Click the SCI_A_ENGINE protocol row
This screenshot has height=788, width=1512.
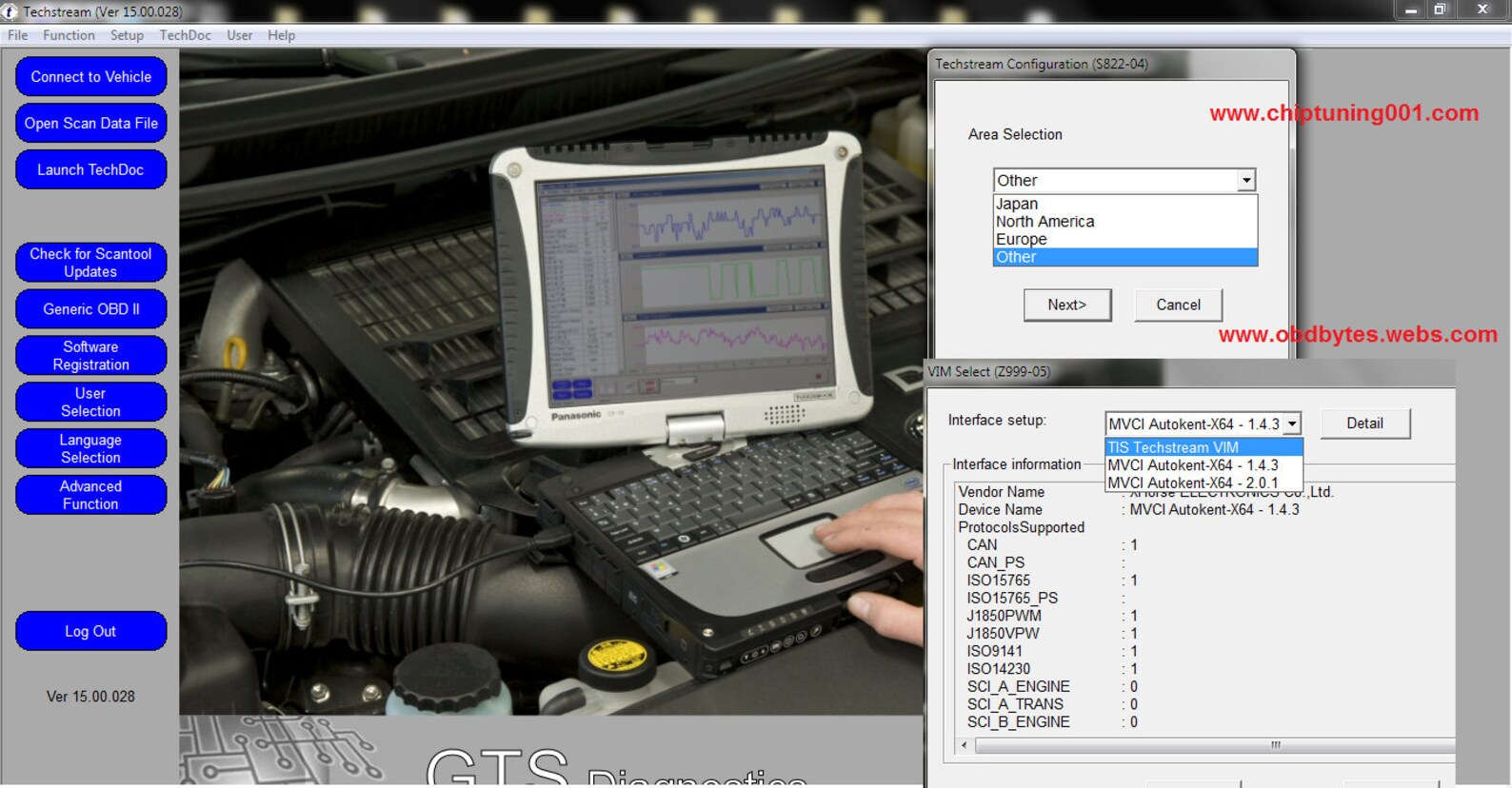tap(1052, 687)
